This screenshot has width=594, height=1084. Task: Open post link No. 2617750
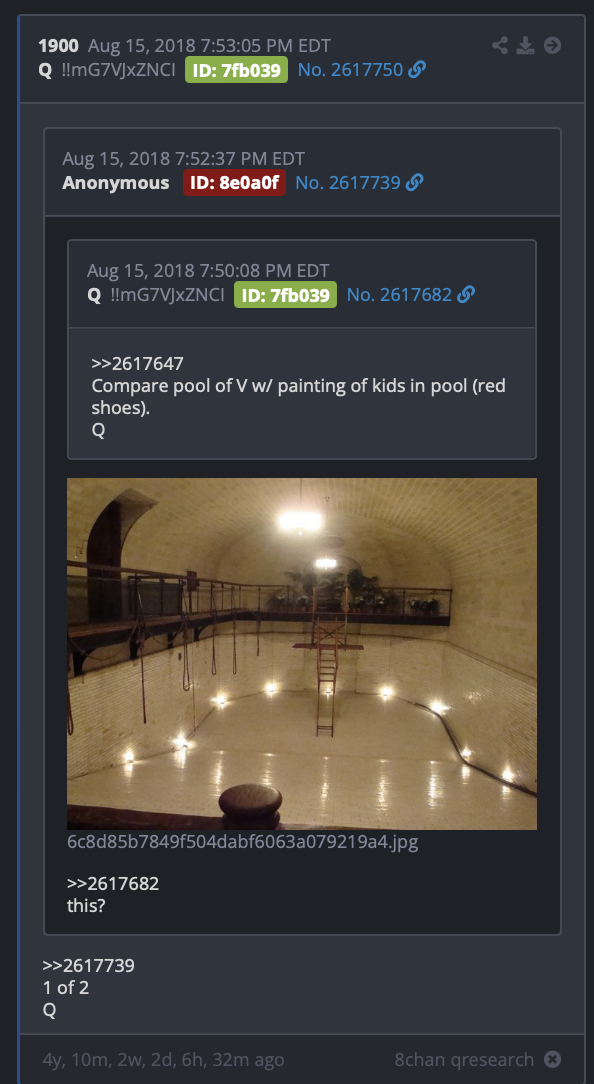point(350,70)
